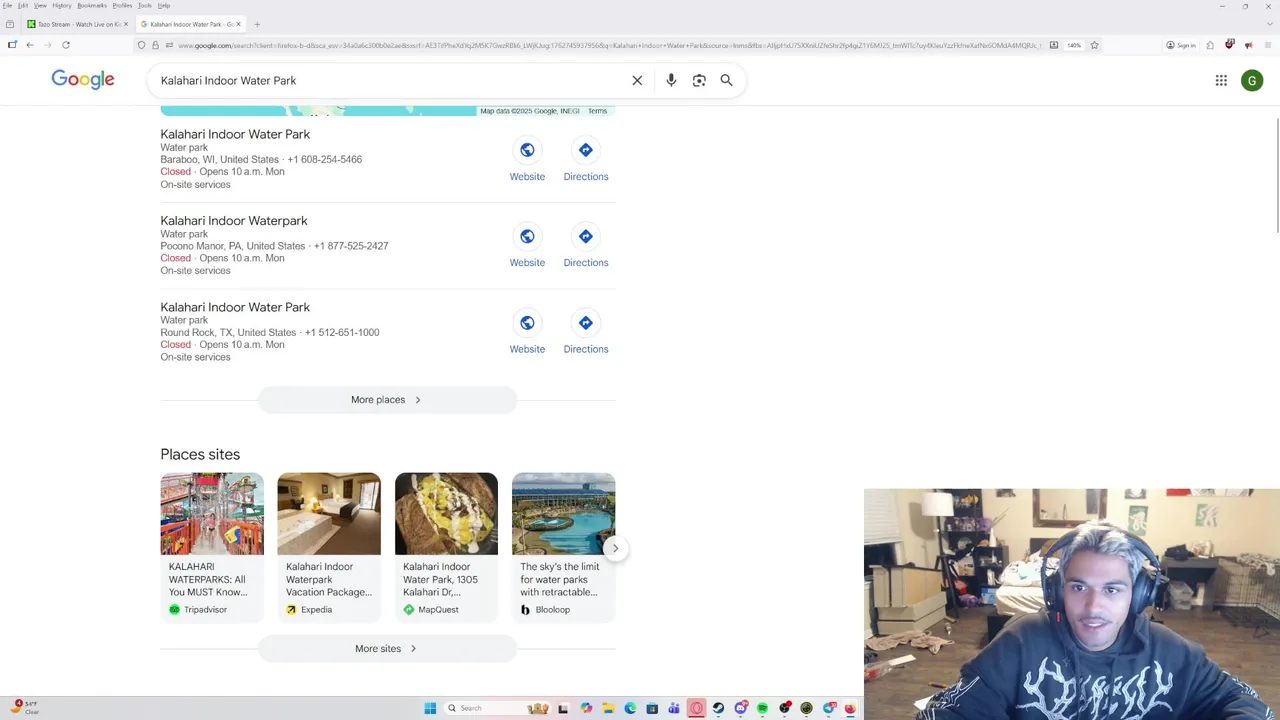The image size is (1280, 720).
Task: Open the green G account avatar
Action: tap(1252, 80)
